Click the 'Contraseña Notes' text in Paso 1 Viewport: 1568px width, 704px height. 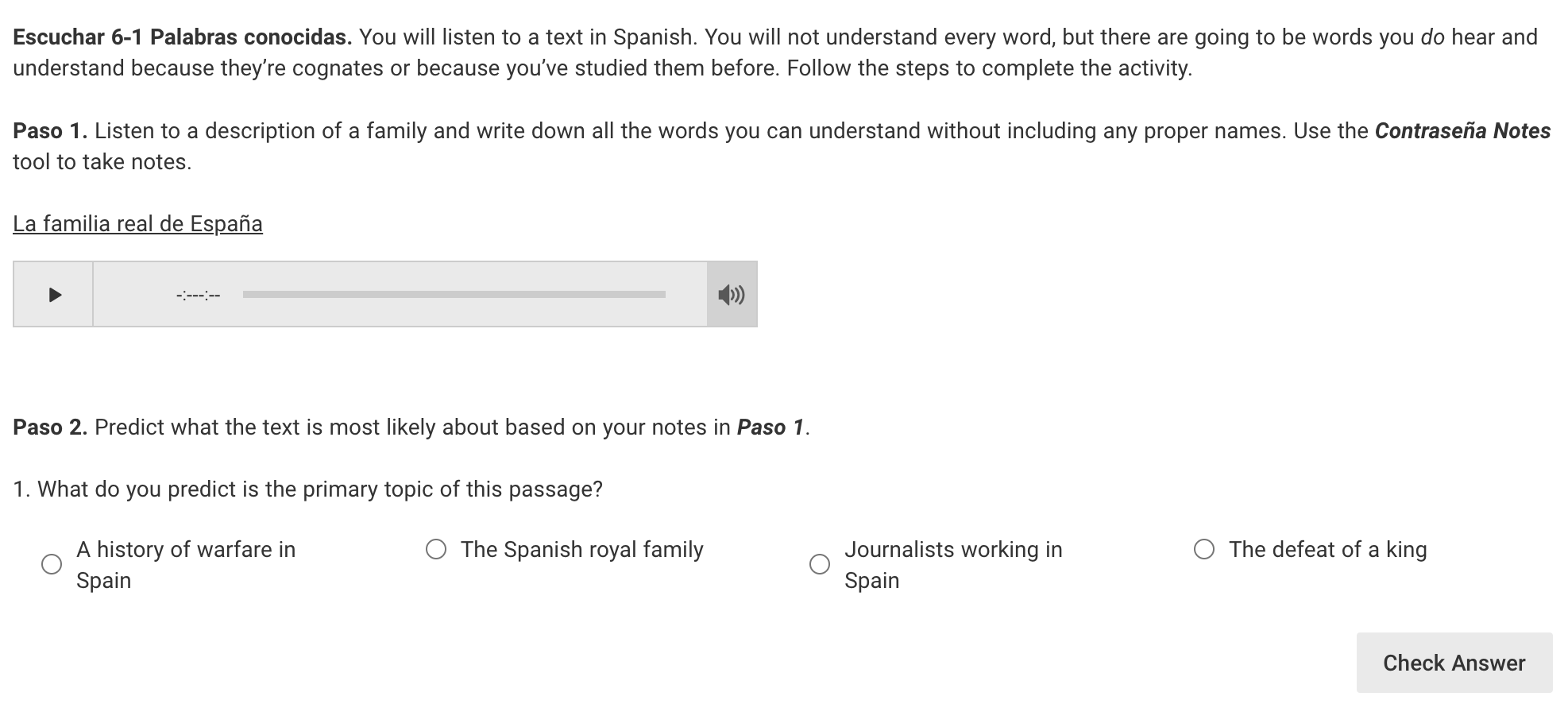tap(1462, 131)
